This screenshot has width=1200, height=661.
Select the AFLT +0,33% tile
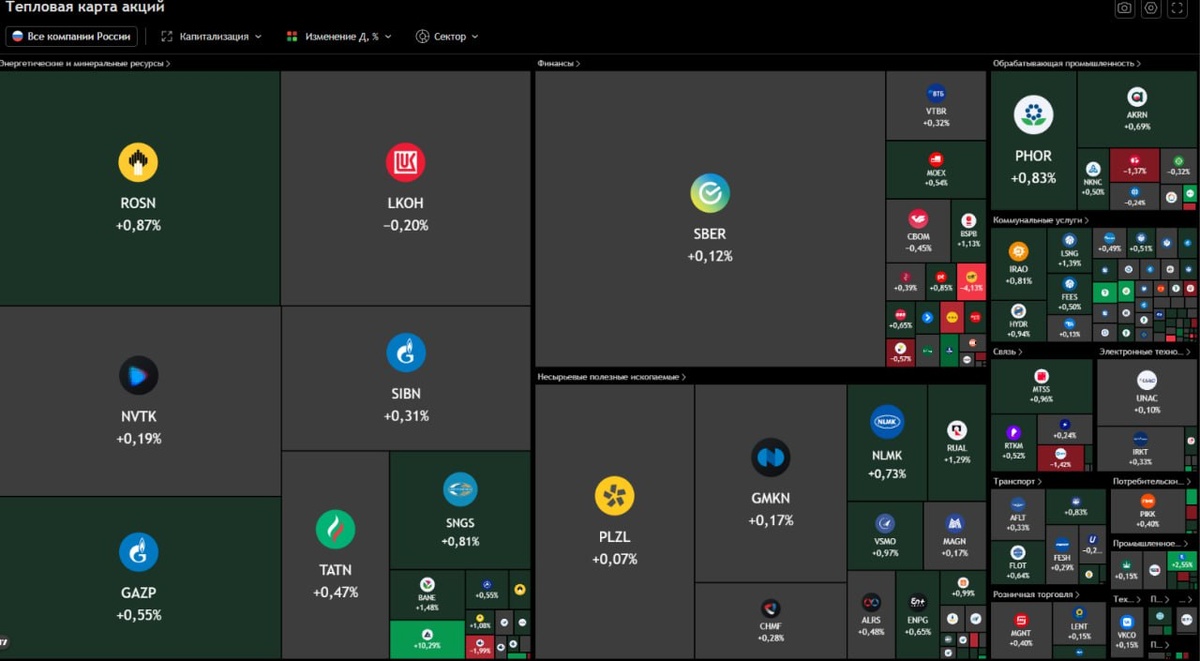[1018, 513]
